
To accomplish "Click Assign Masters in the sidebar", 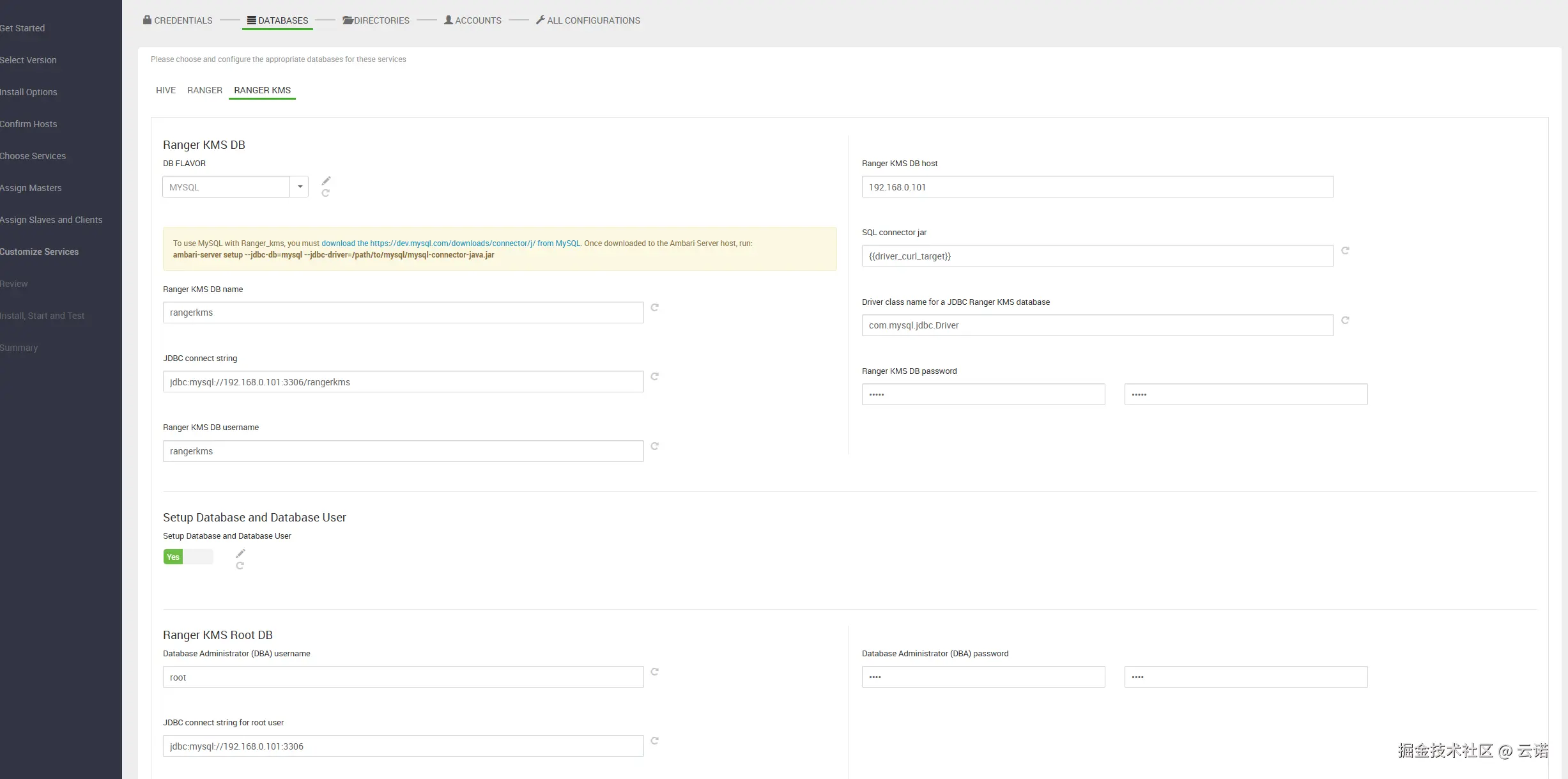I will 31,188.
